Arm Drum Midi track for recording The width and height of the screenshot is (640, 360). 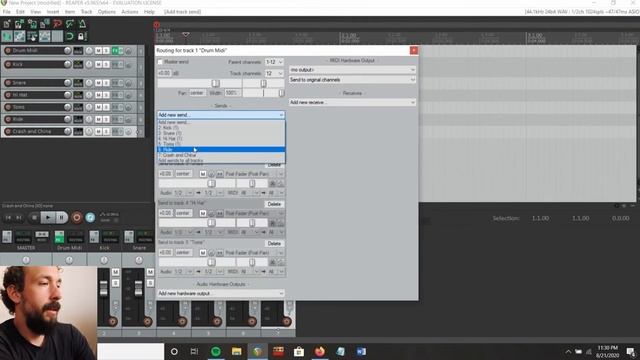click(8, 51)
